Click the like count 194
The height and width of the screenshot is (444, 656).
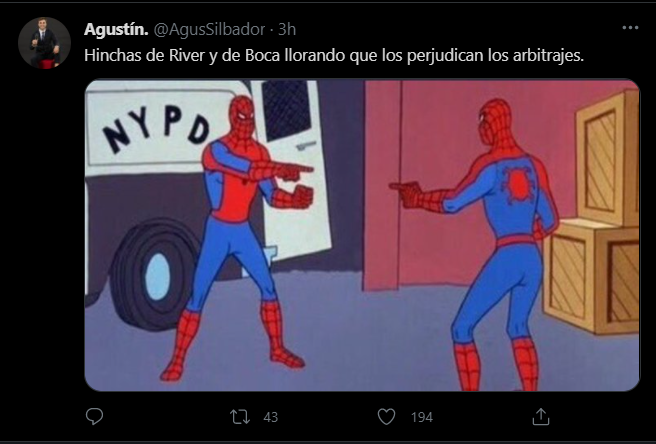[x=422, y=417]
